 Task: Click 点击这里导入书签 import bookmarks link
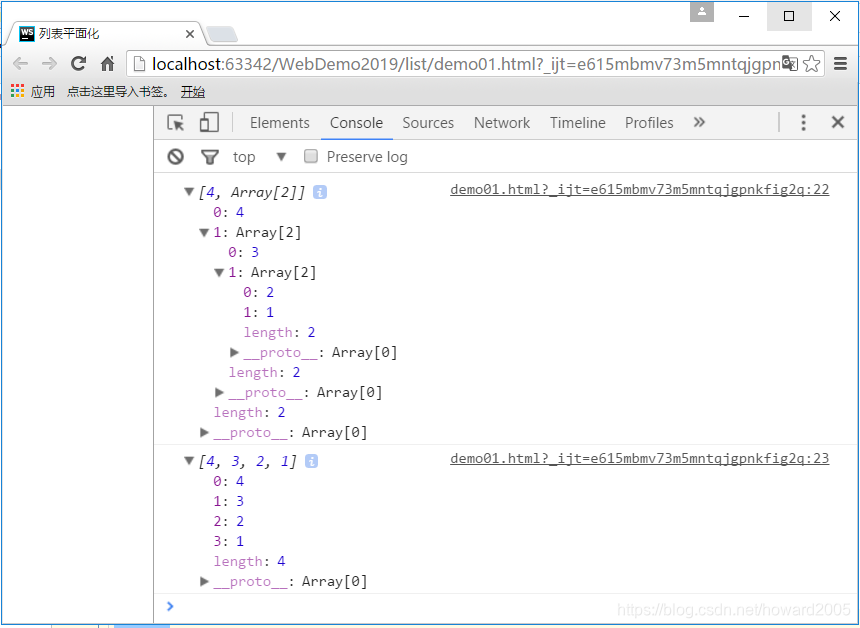[x=118, y=92]
